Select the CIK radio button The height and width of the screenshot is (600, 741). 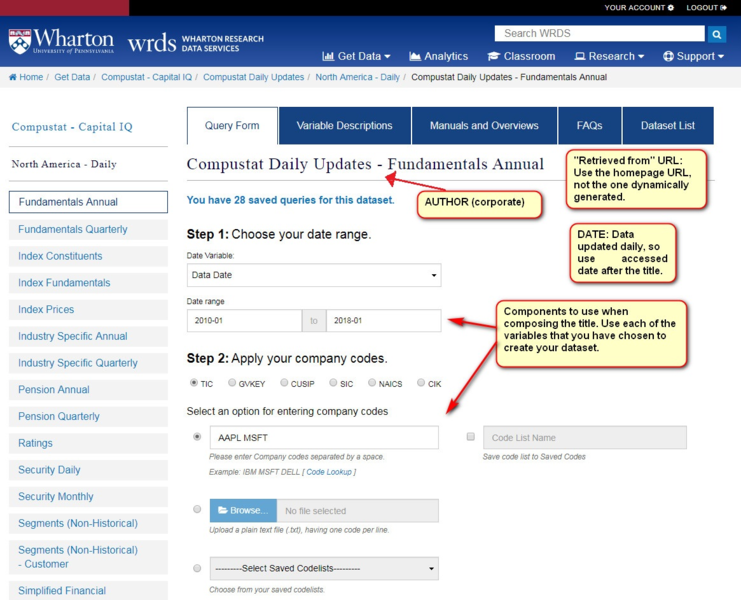pos(421,383)
